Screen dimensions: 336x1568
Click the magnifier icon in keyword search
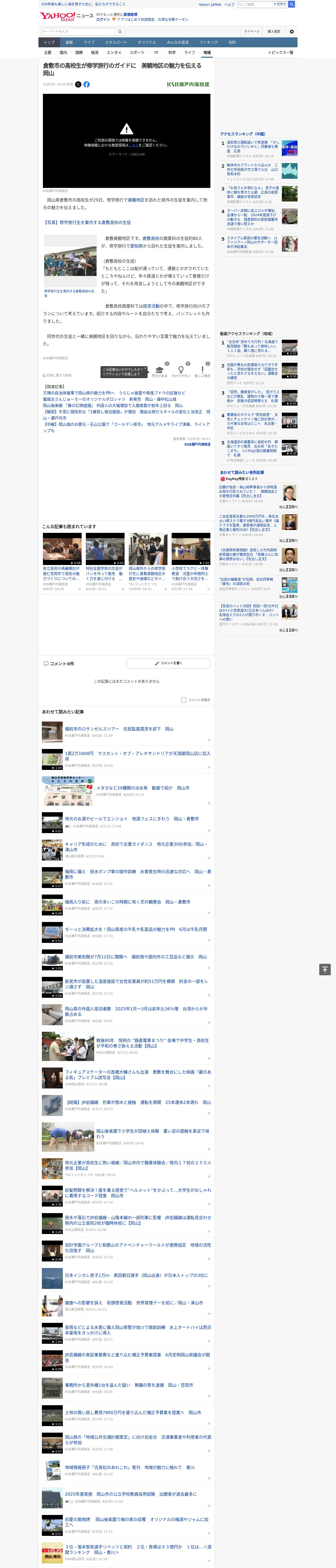(x=120, y=32)
